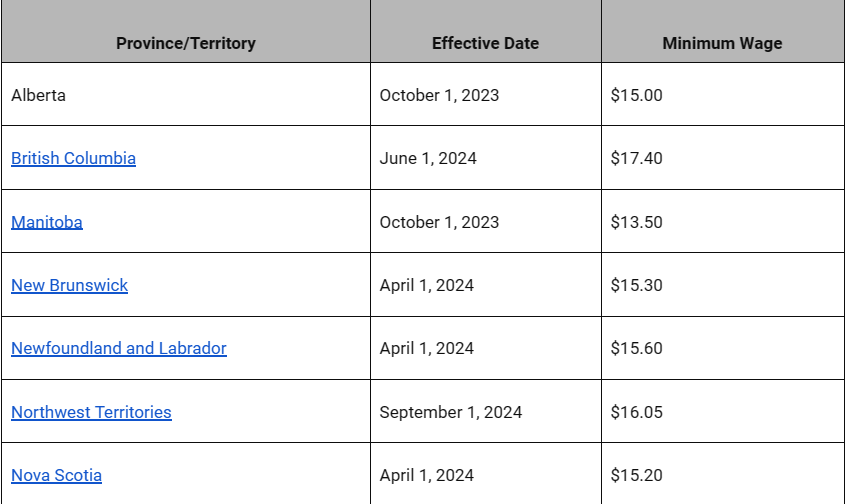The height and width of the screenshot is (504, 845).
Task: Select the Minimum Wage column header
Action: [722, 43]
